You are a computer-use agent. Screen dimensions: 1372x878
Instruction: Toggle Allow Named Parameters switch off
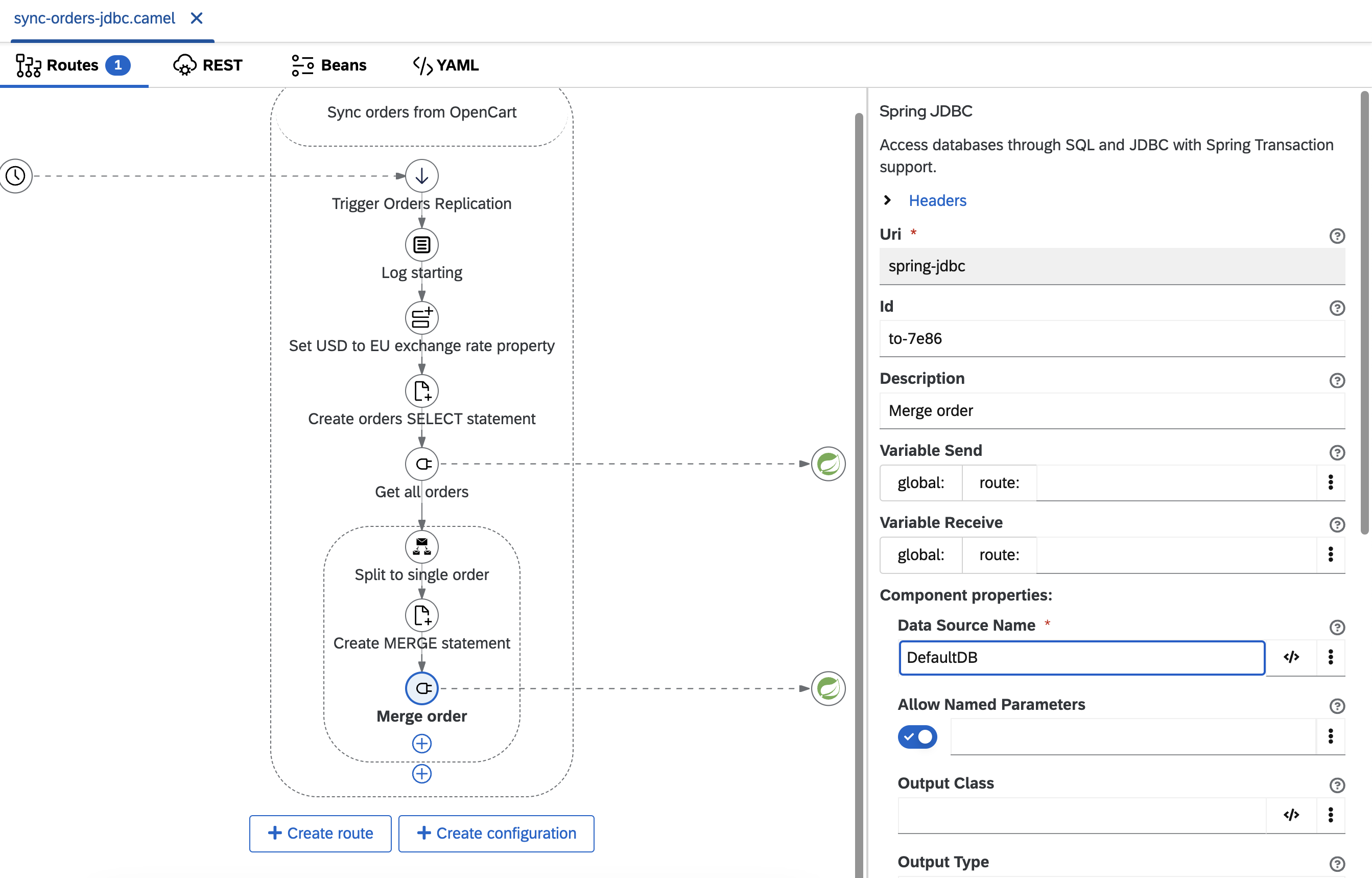(917, 736)
